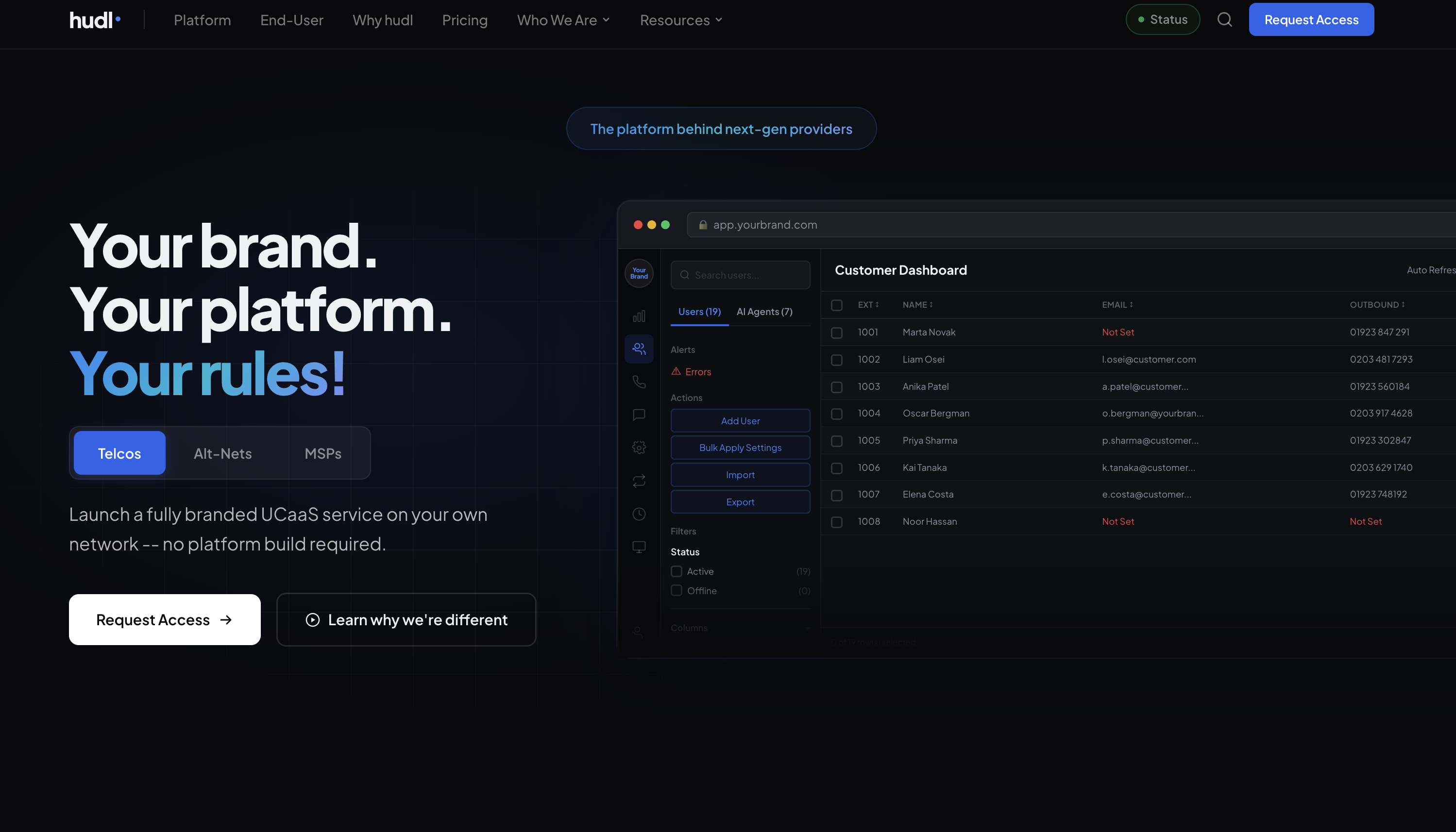Click the Search users input field
The image size is (1456, 832).
click(x=740, y=275)
